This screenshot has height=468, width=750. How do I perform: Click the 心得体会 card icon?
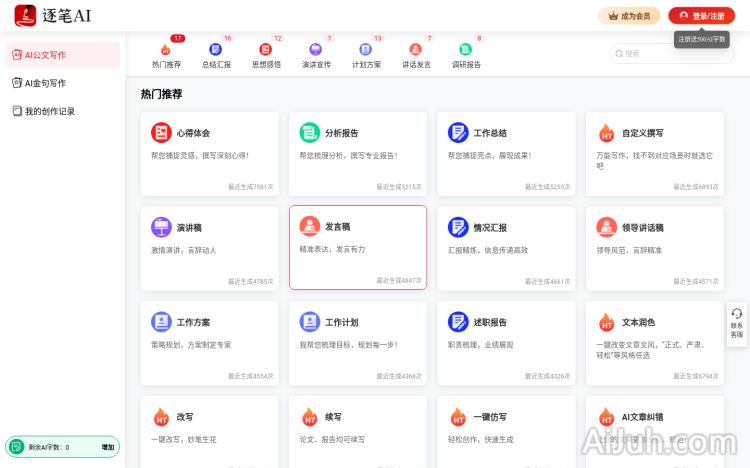[161, 133]
